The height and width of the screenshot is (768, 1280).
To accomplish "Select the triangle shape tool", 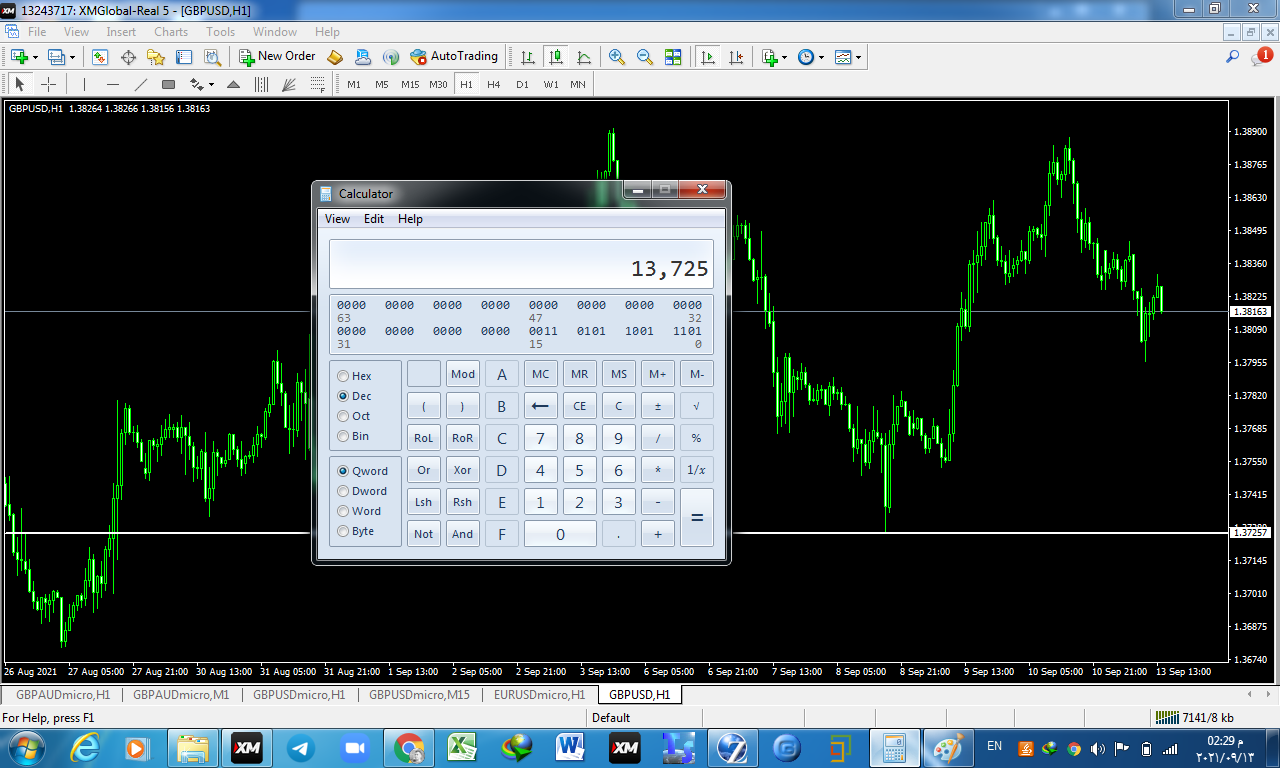I will pos(233,85).
